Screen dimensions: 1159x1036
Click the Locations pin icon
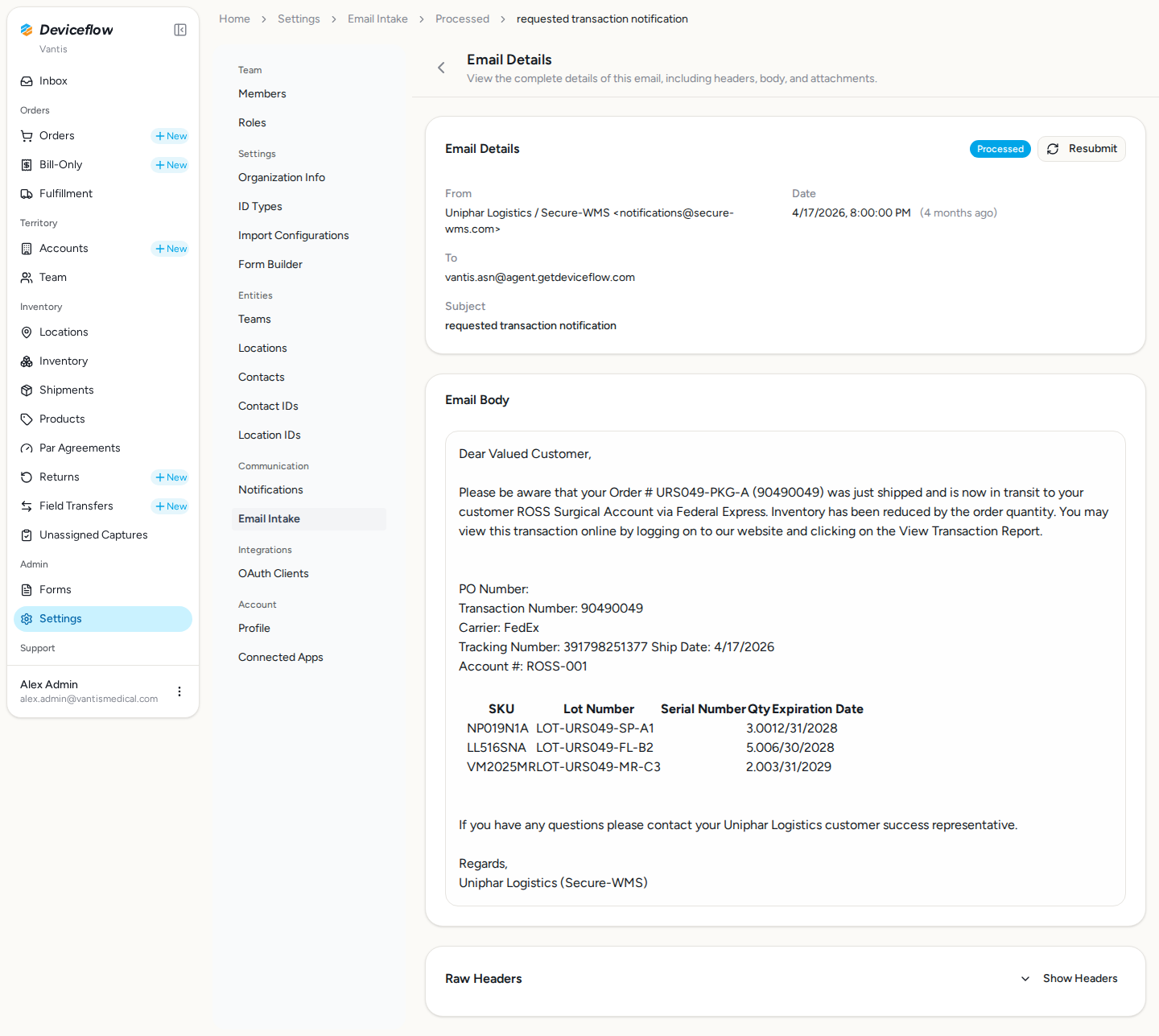coord(27,332)
